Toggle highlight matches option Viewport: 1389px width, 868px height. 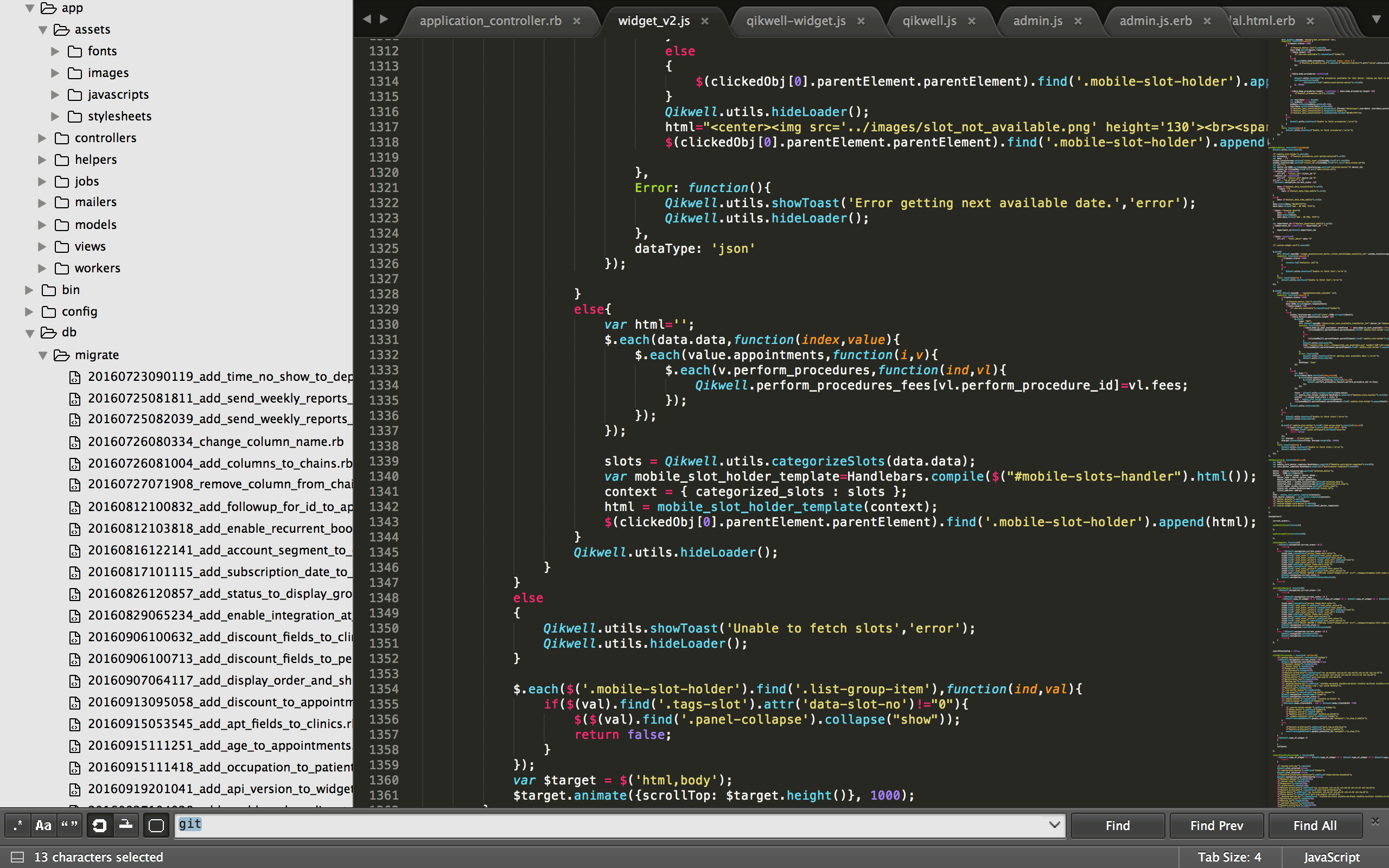(156, 826)
